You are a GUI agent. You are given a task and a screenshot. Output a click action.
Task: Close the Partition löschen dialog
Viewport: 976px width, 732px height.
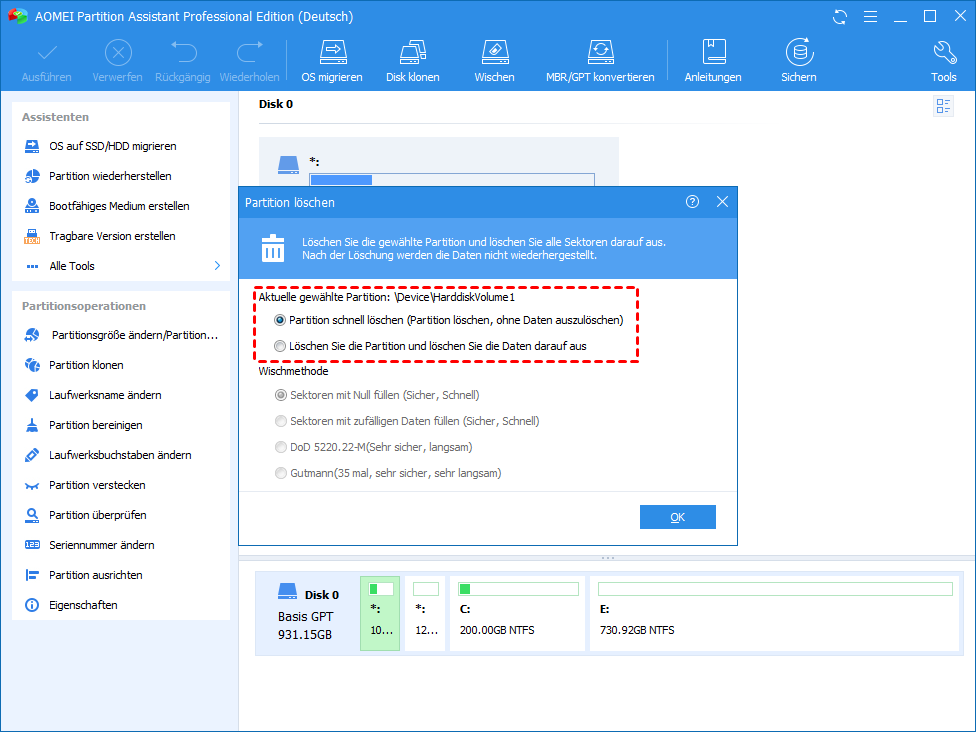coord(722,202)
